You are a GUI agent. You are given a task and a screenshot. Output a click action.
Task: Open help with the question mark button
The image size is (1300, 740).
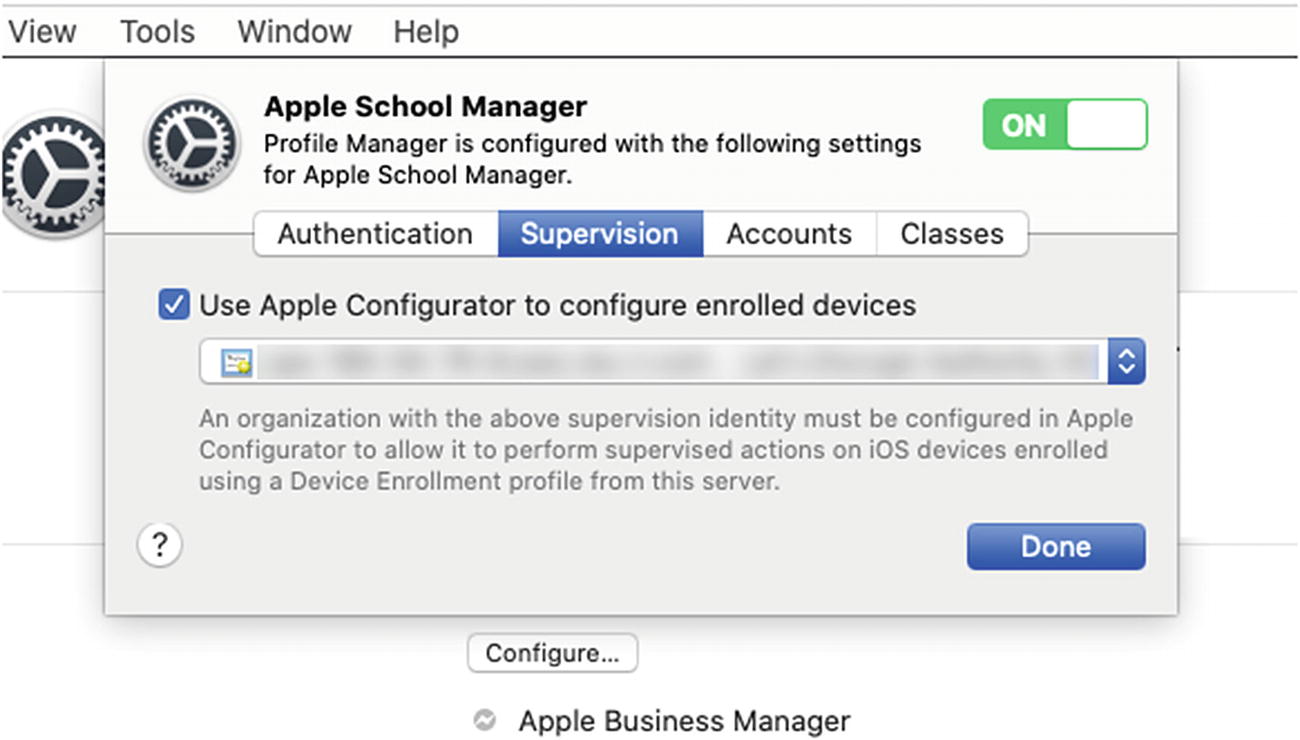coord(159,546)
